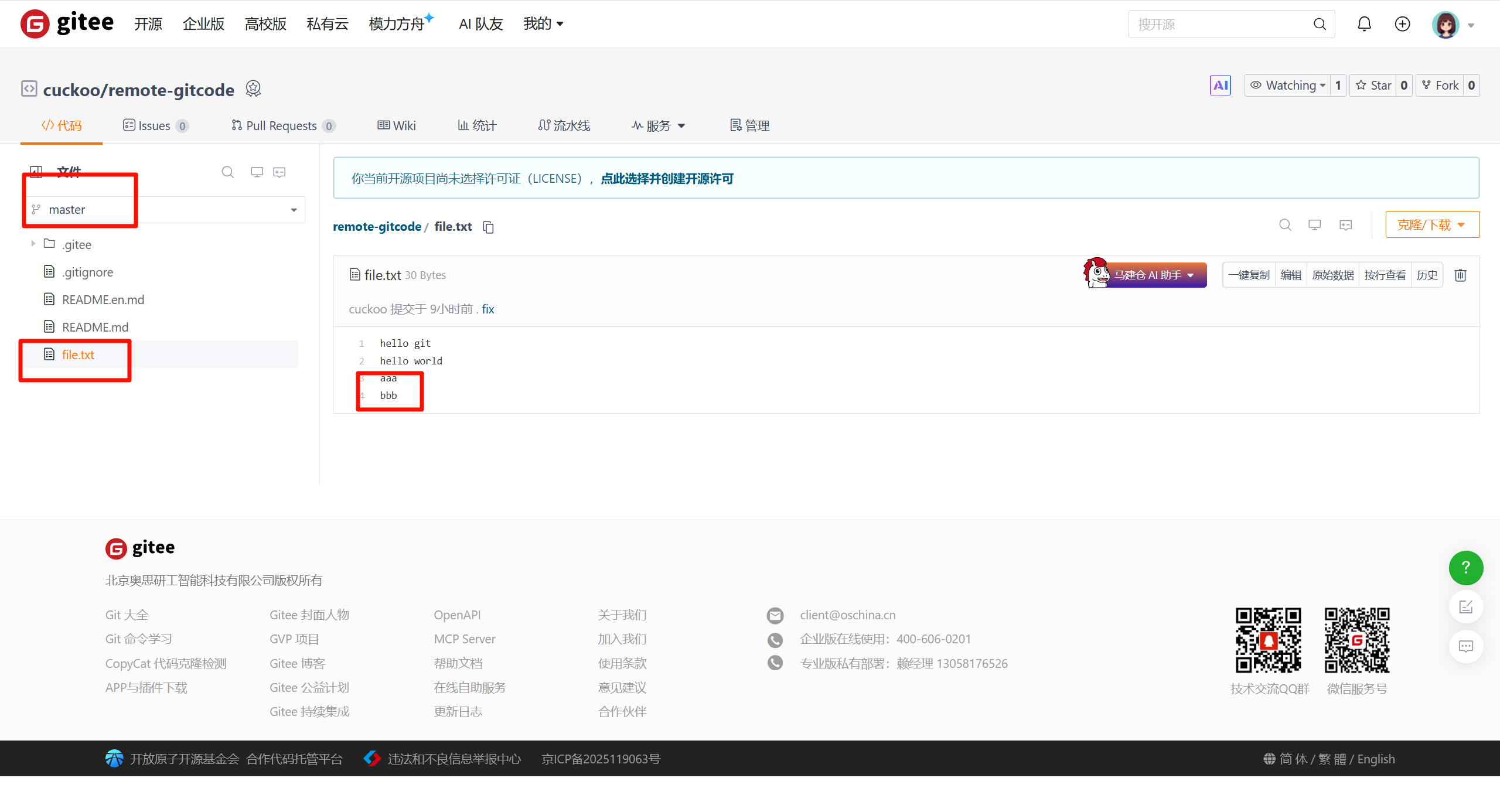The image size is (1500, 812).
Task: Click the 编辑 button for file.txt
Action: [1291, 275]
